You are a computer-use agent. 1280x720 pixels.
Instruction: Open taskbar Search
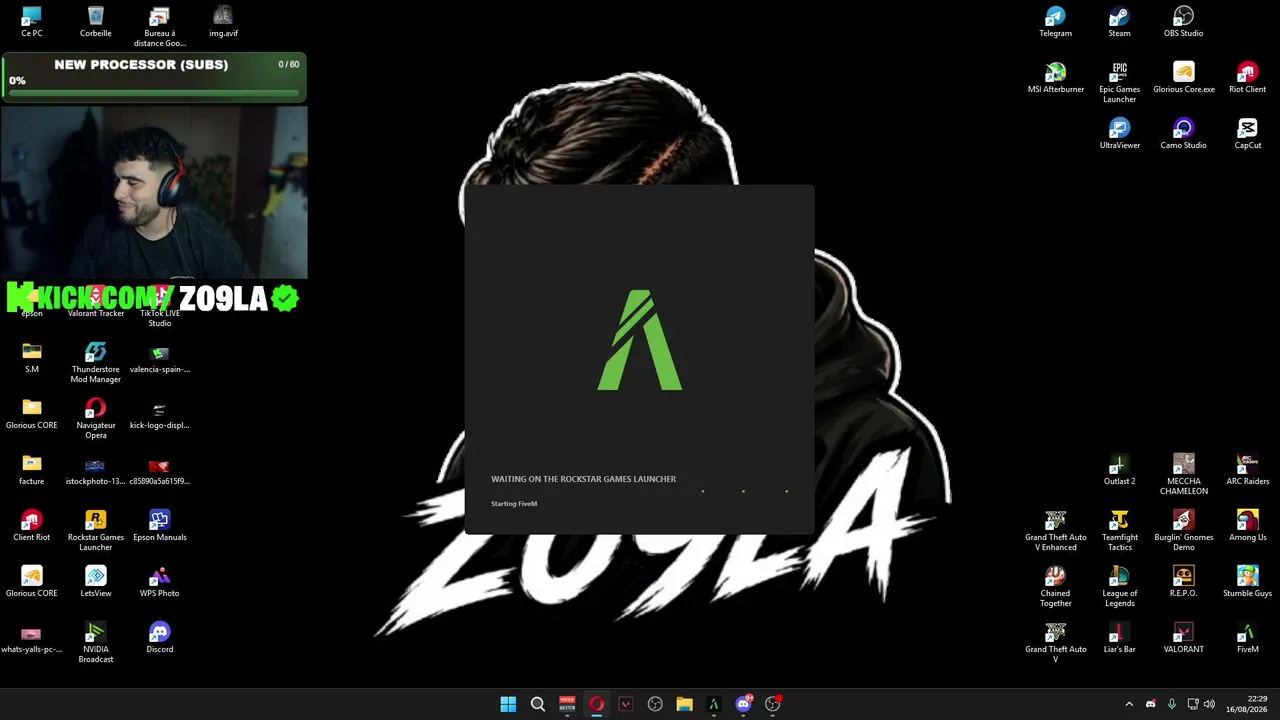tap(537, 704)
